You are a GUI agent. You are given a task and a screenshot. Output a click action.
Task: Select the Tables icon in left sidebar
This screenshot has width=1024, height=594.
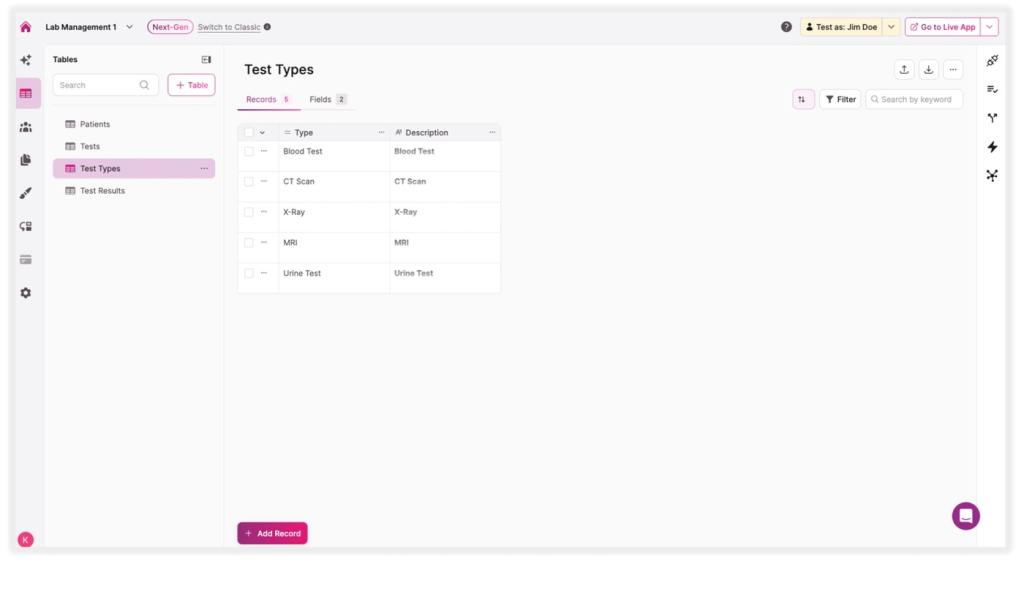[x=26, y=92]
